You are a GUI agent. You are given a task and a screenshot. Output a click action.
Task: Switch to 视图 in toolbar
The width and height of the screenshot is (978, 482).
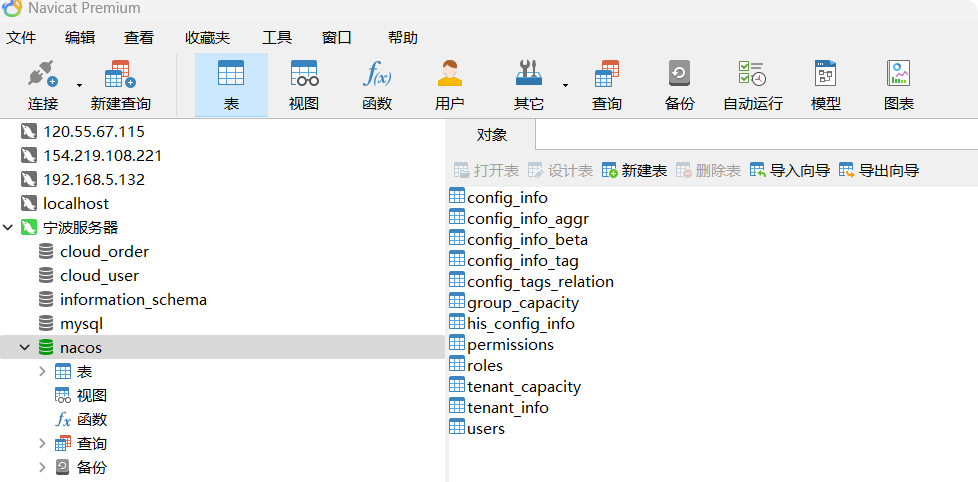304,85
